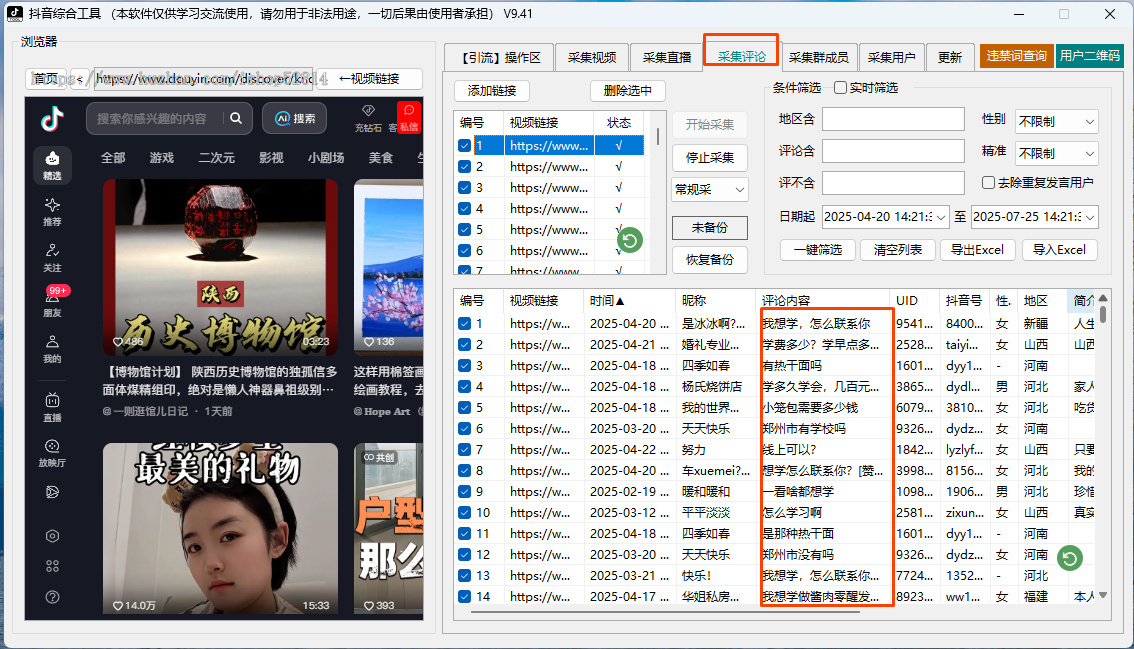Click the link list vertical scrollbar thumb
The image size is (1134, 649).
click(657, 136)
